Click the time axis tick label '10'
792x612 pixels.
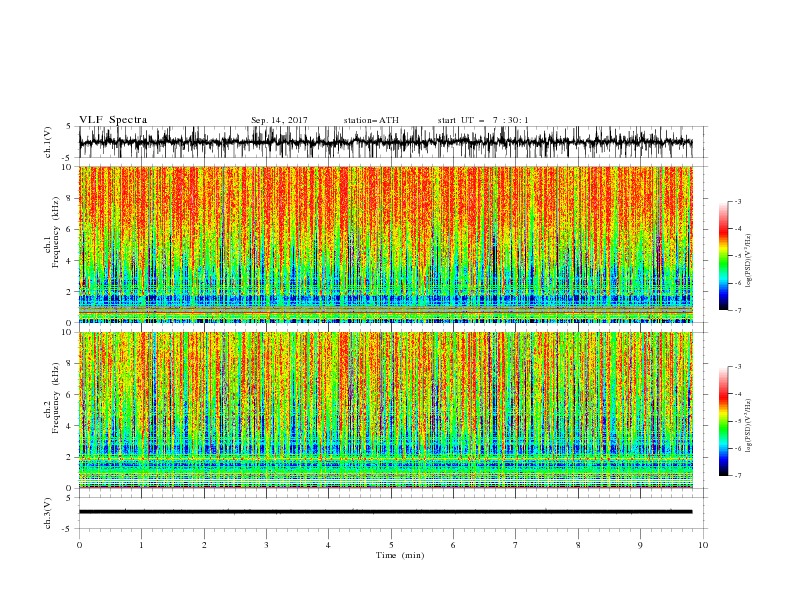(x=703, y=545)
